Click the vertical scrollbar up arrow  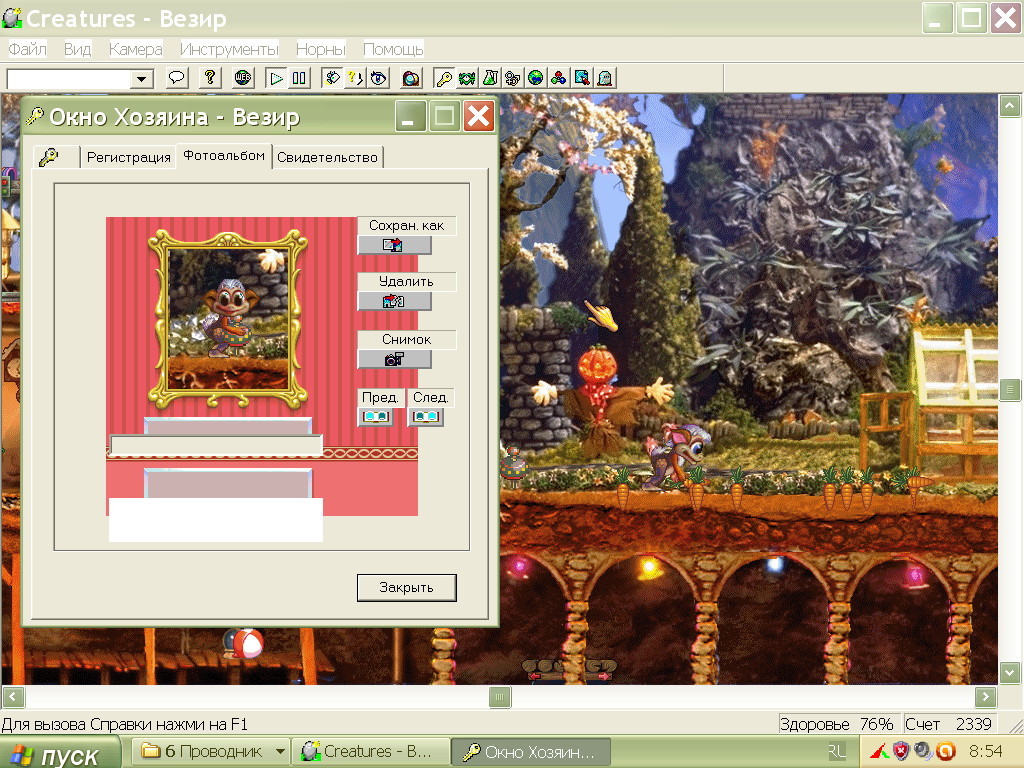[x=1010, y=105]
